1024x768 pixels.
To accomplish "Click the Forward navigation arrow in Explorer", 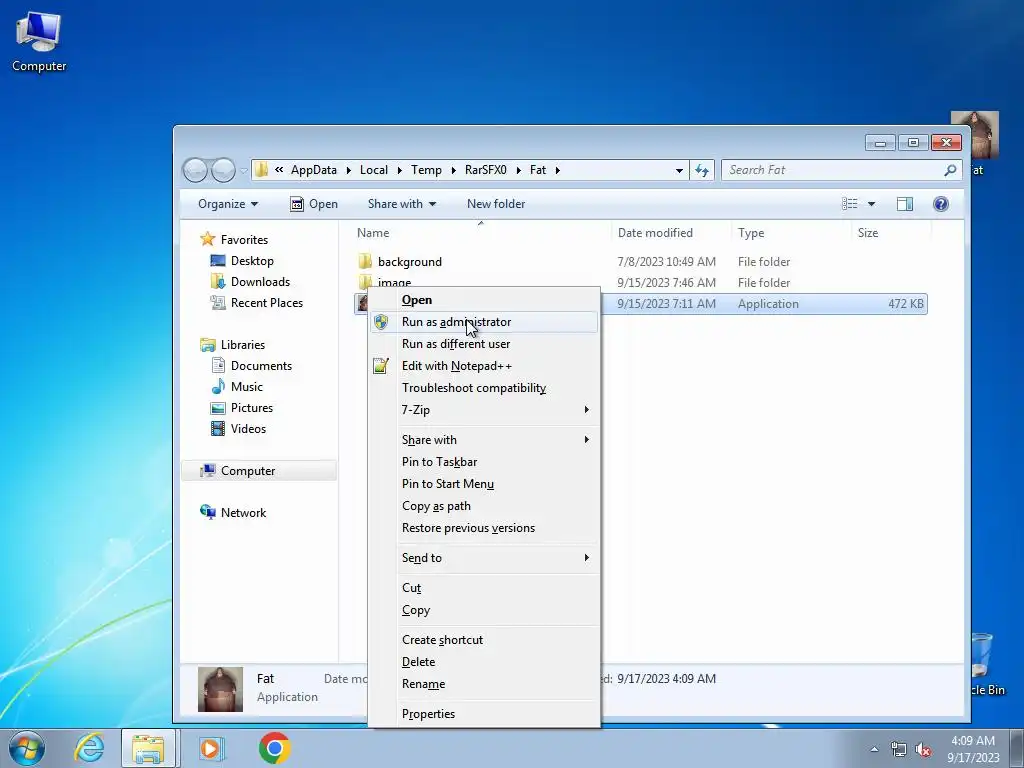I will click(x=223, y=170).
